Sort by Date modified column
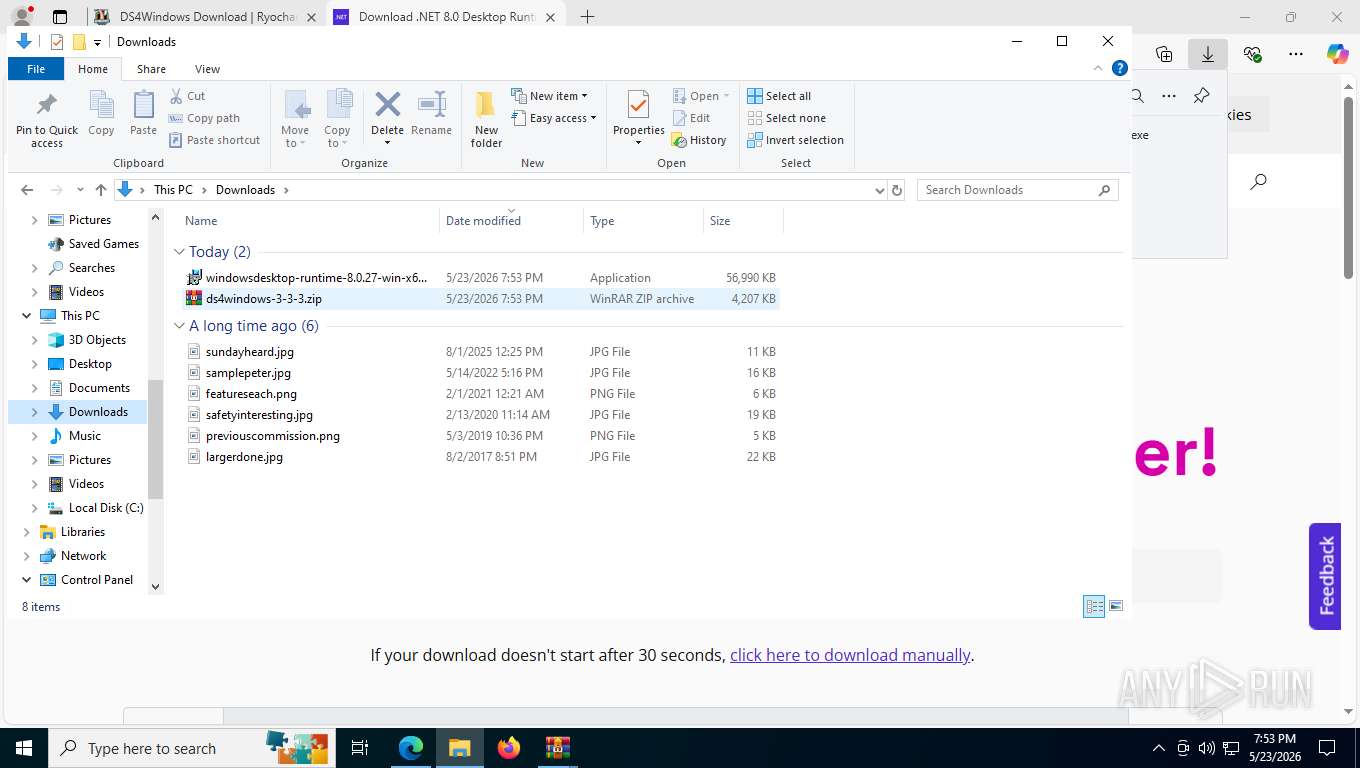 point(511,221)
